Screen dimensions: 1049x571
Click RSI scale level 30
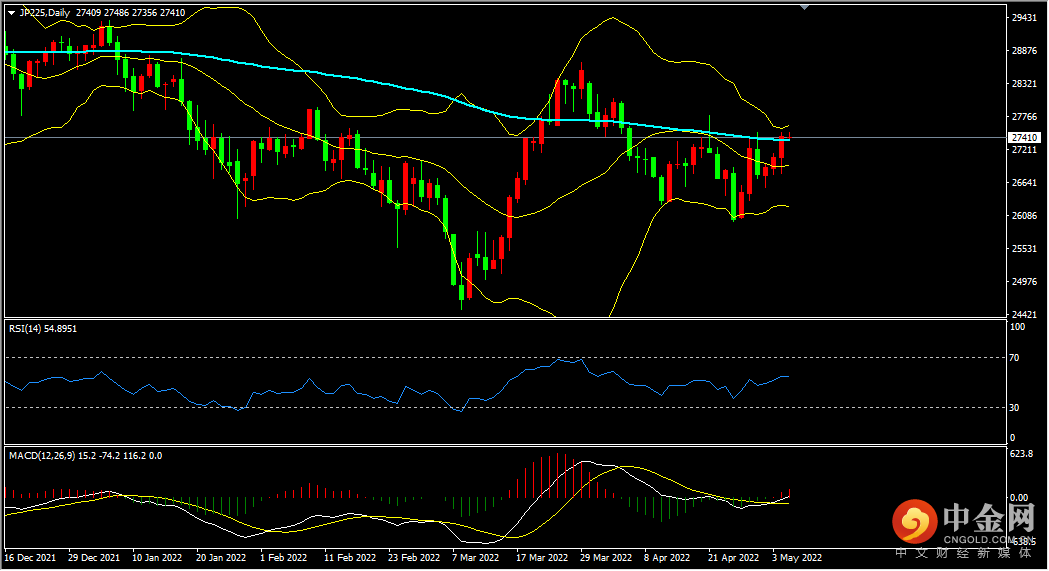pyautogui.click(x=1015, y=408)
